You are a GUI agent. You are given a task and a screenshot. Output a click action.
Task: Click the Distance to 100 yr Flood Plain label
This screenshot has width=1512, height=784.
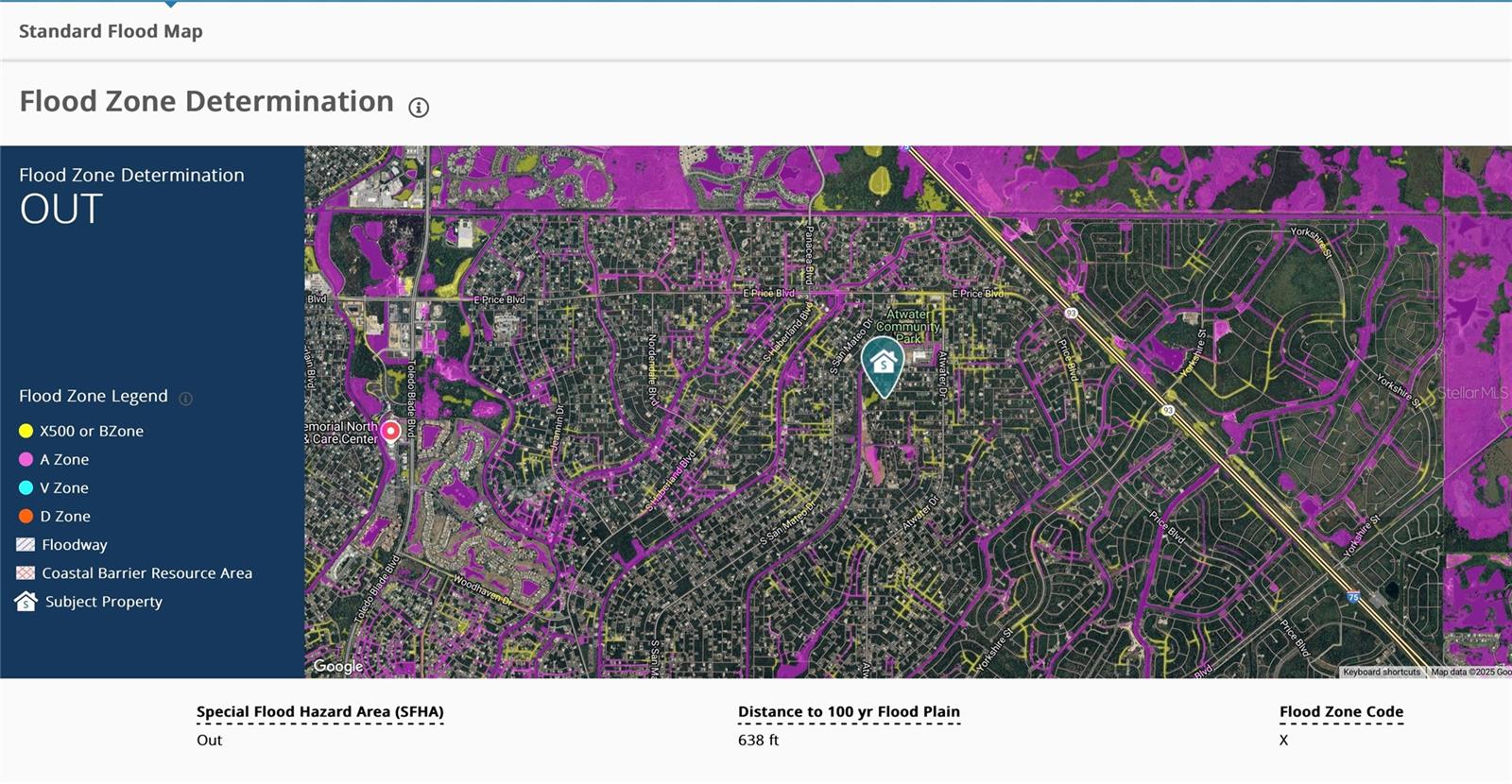[x=849, y=711]
